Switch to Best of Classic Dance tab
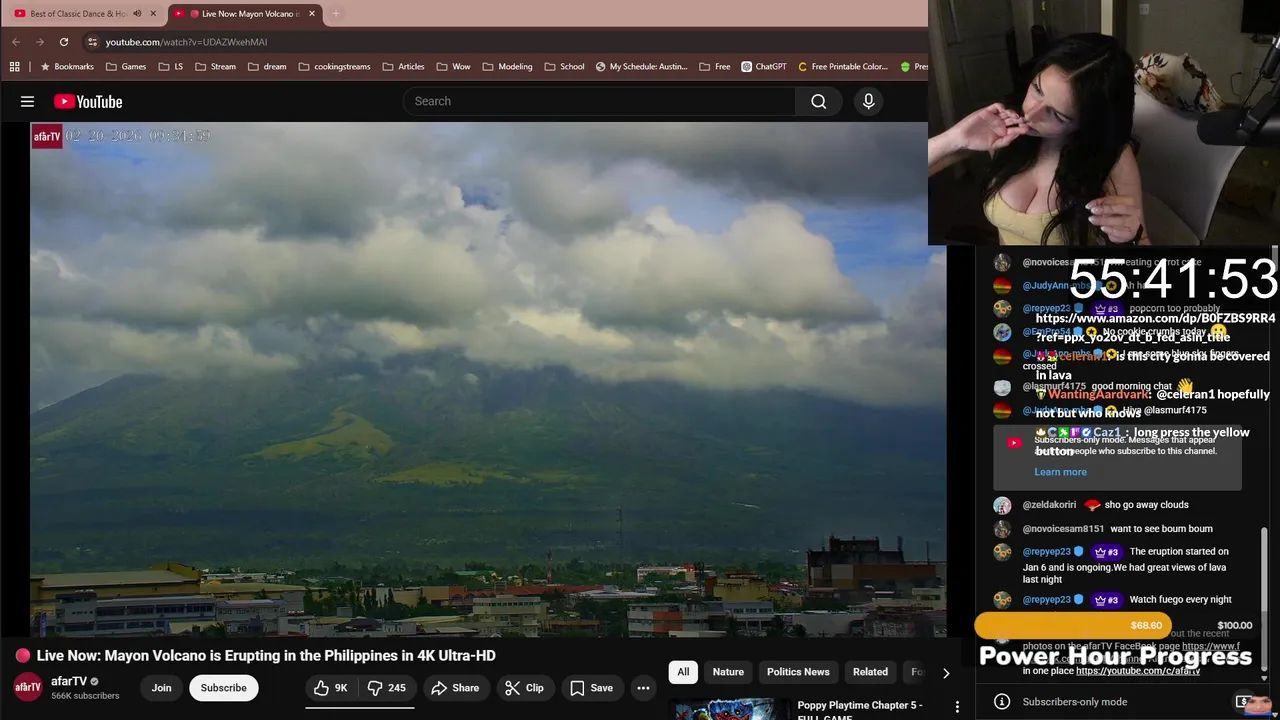 [77, 14]
